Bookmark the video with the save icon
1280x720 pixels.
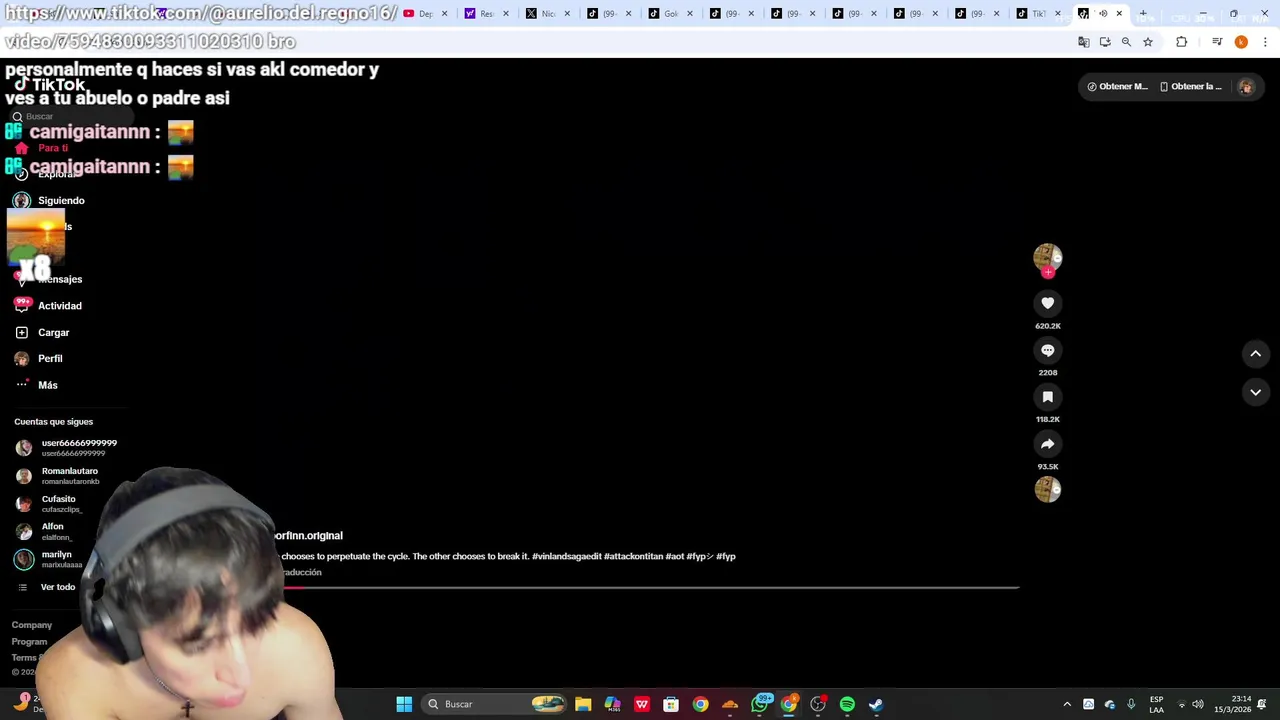[1047, 397]
